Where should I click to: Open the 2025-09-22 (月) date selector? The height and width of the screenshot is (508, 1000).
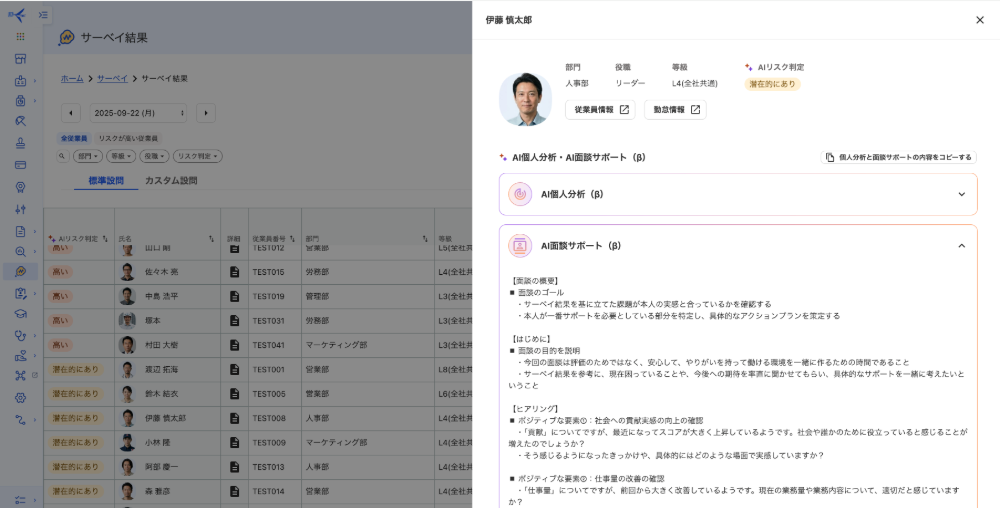pyautogui.click(x=138, y=113)
